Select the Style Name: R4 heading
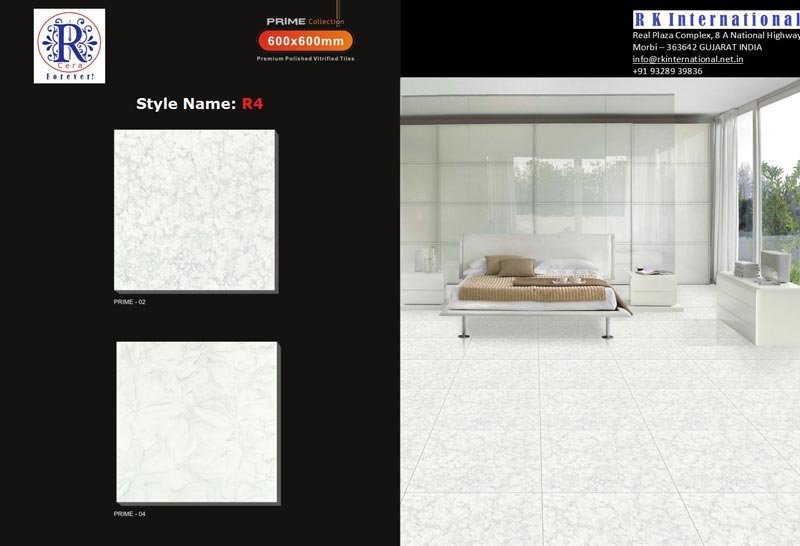This screenshot has width=800, height=546. pyautogui.click(x=199, y=102)
